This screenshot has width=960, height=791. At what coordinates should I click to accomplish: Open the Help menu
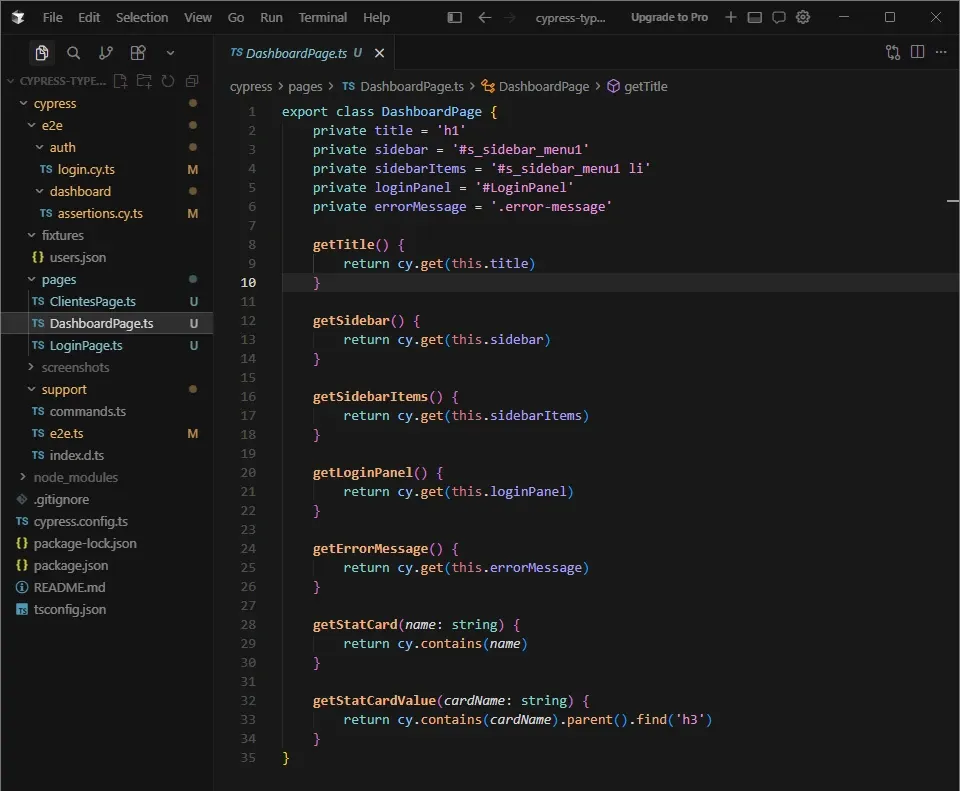pos(376,18)
